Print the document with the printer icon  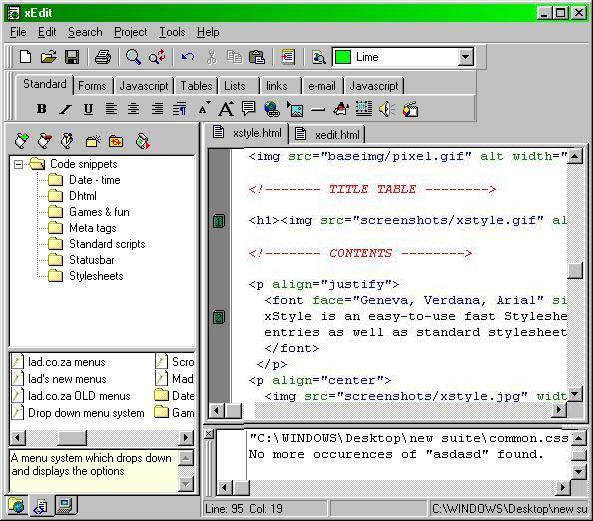[102, 57]
